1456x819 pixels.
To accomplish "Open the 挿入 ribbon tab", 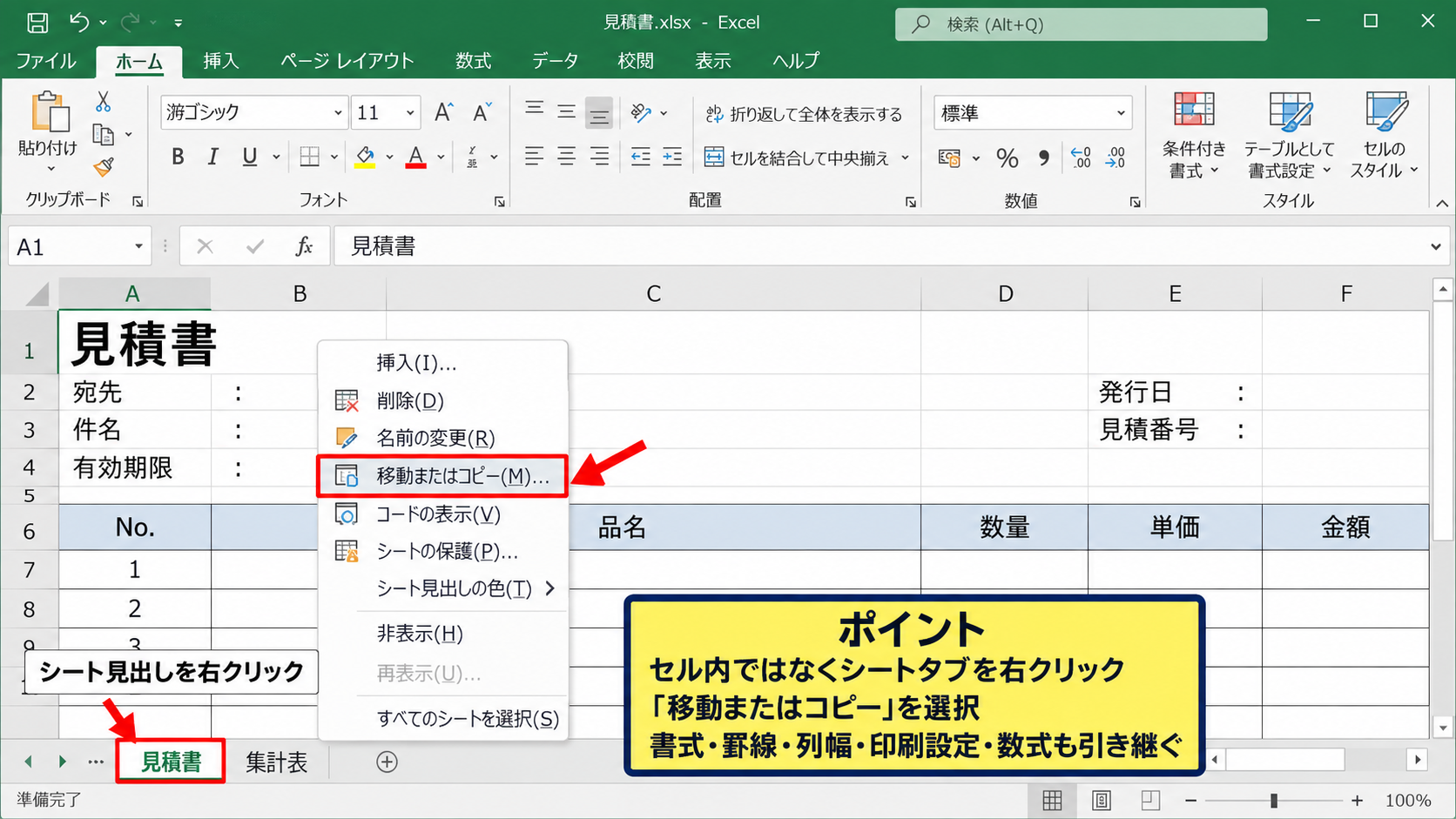I will point(220,61).
